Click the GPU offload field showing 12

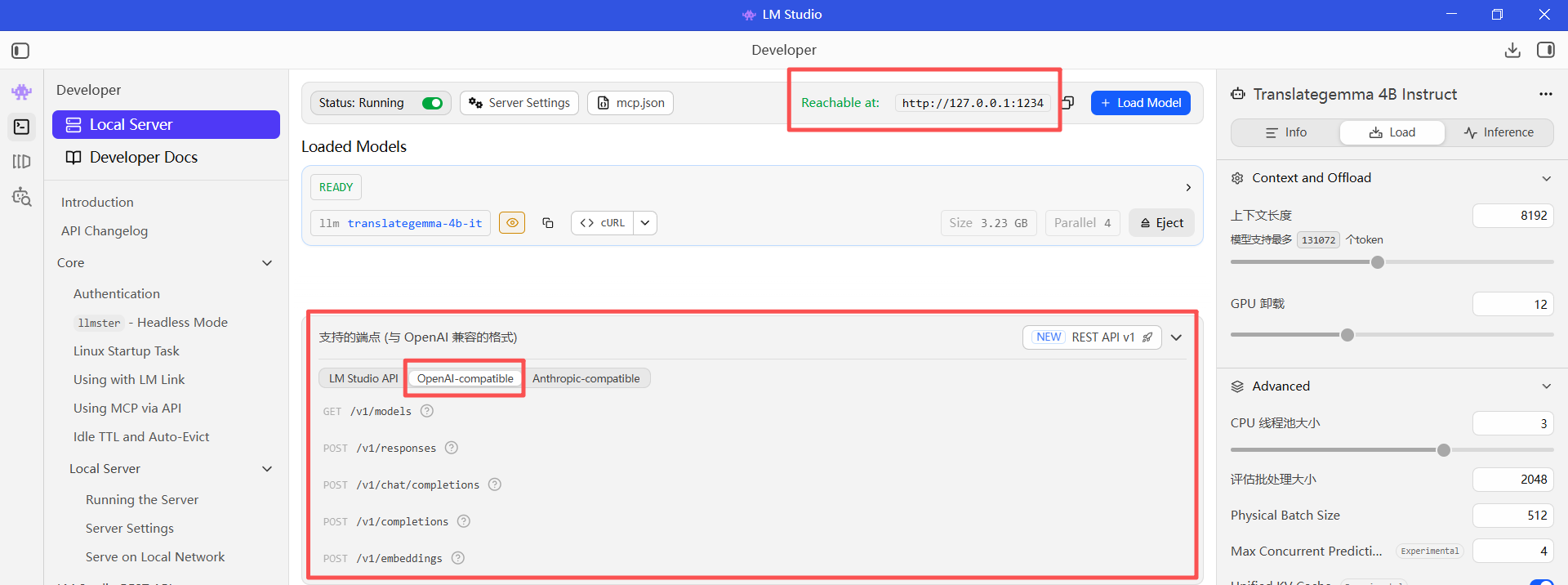click(x=1512, y=304)
